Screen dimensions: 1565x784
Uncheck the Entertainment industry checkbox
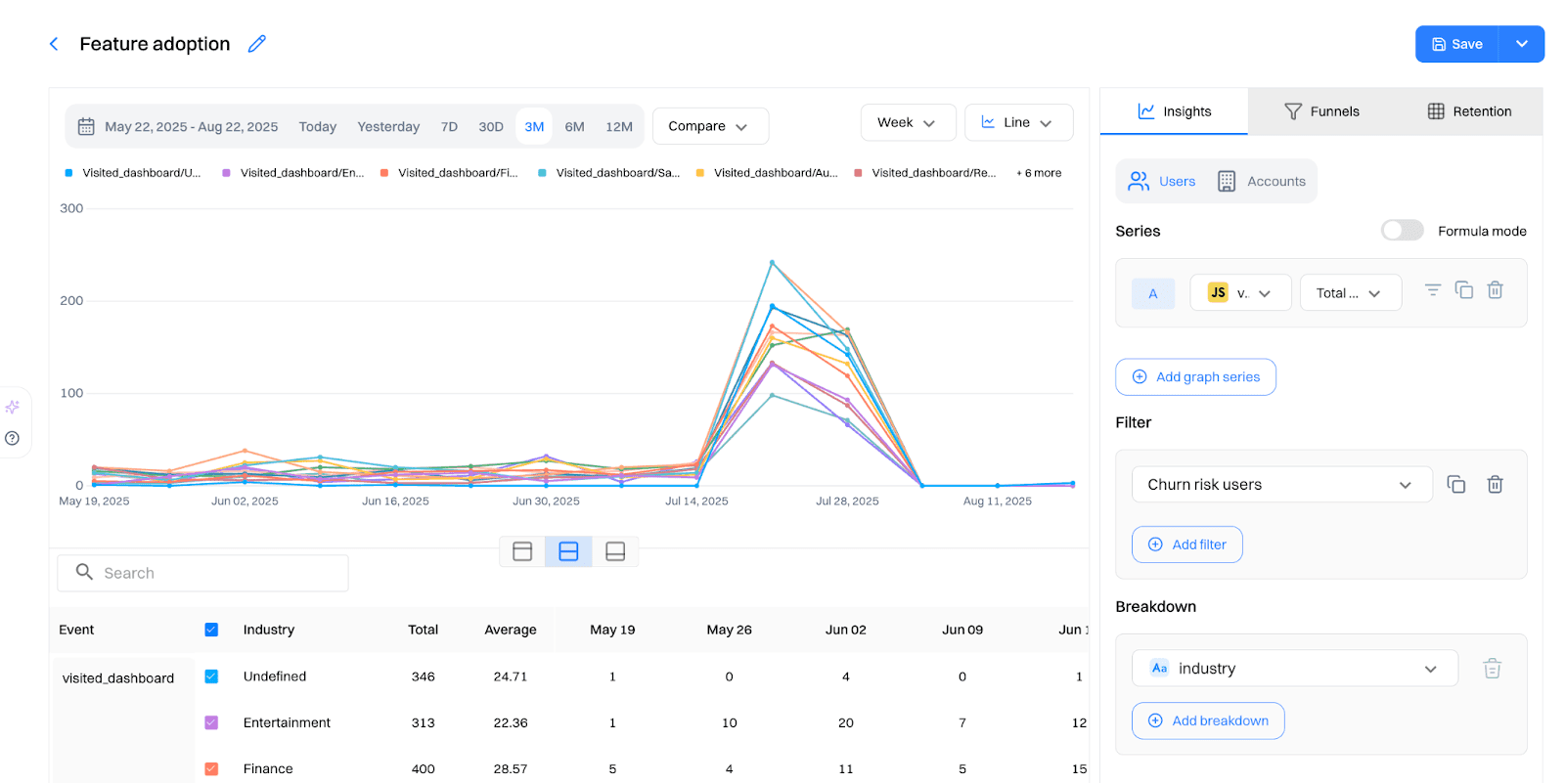coord(211,722)
